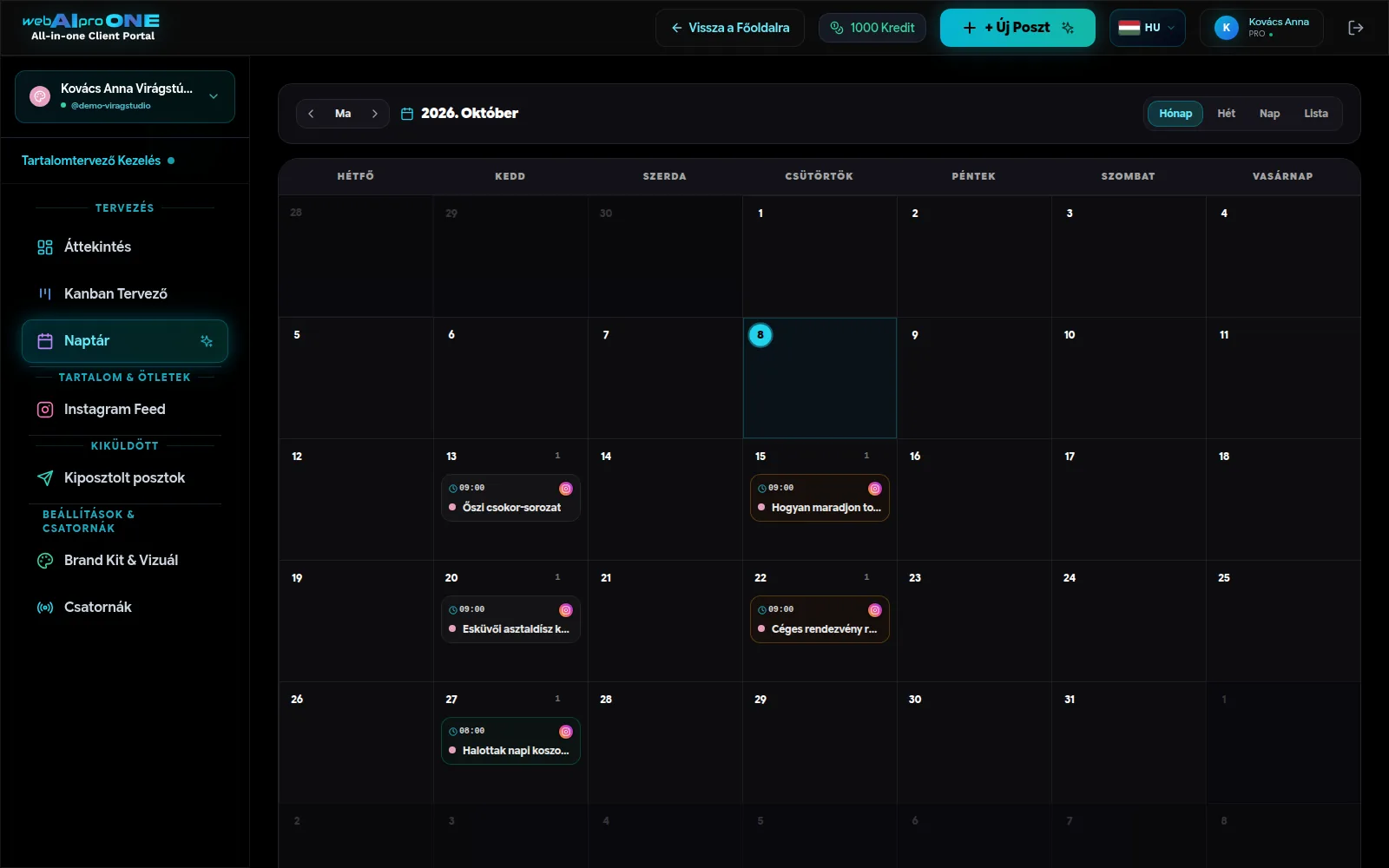Open the Hogyan maradjon to... post card

point(820,498)
